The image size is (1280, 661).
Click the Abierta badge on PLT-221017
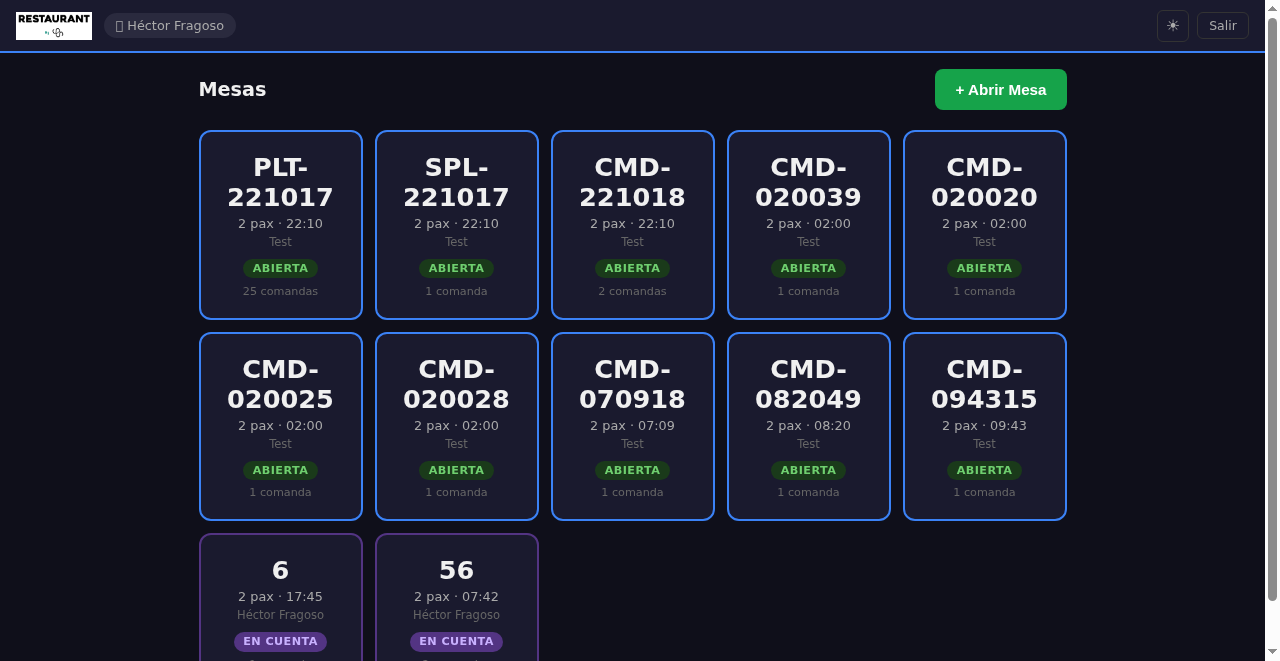(280, 268)
